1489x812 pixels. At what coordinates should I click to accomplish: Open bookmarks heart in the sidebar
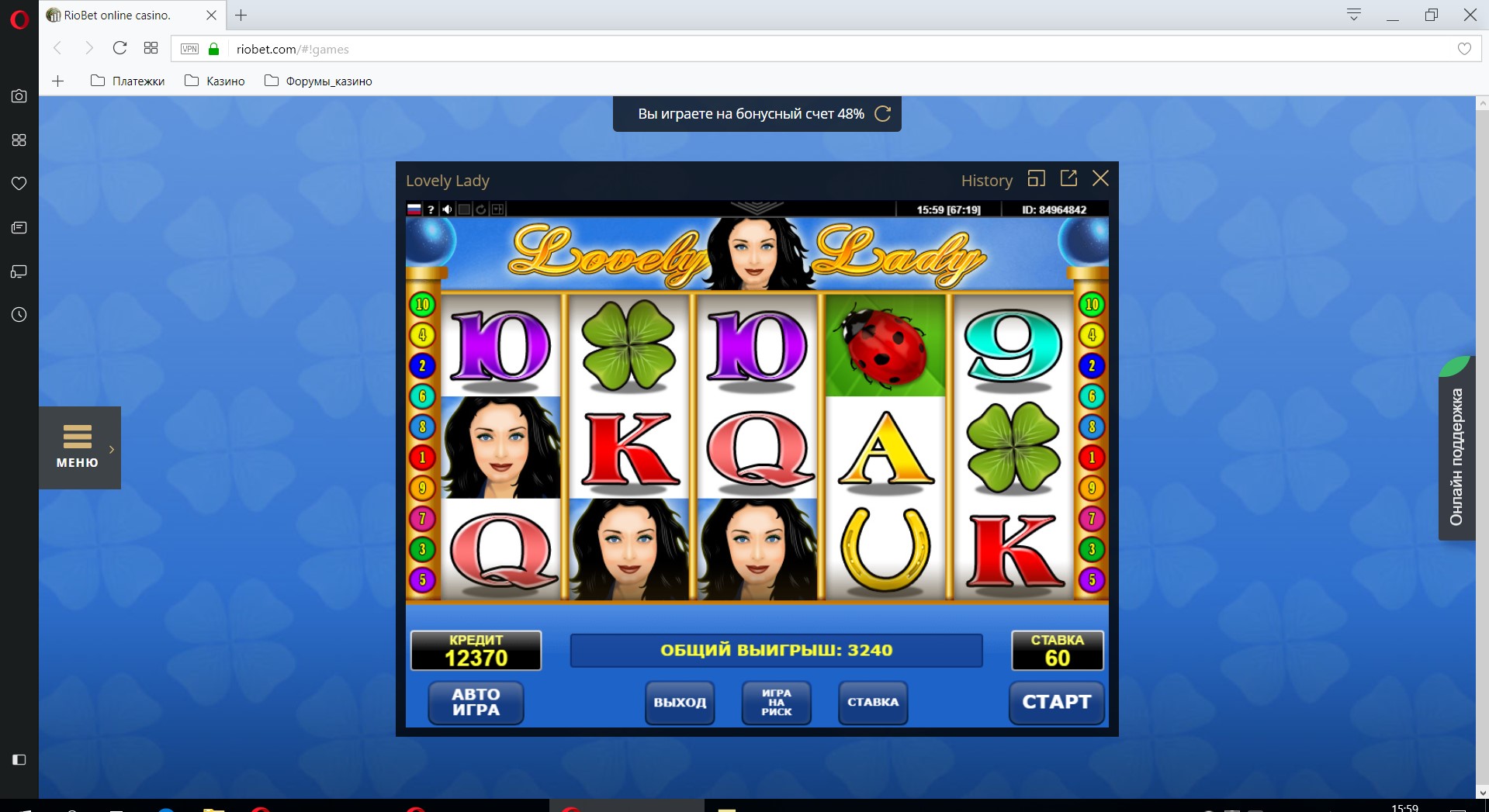click(19, 183)
